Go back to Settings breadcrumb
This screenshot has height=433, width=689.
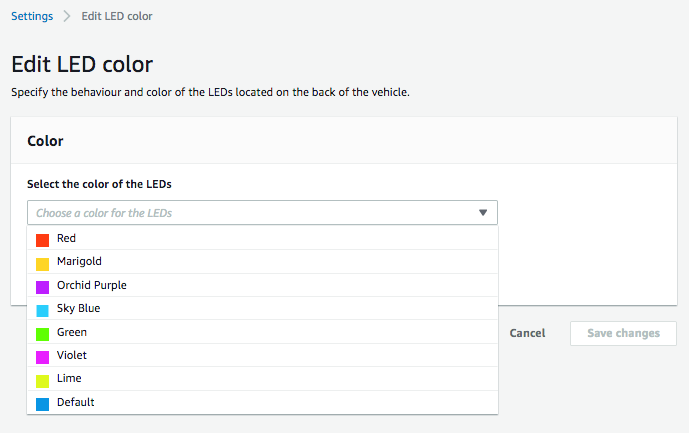31,17
